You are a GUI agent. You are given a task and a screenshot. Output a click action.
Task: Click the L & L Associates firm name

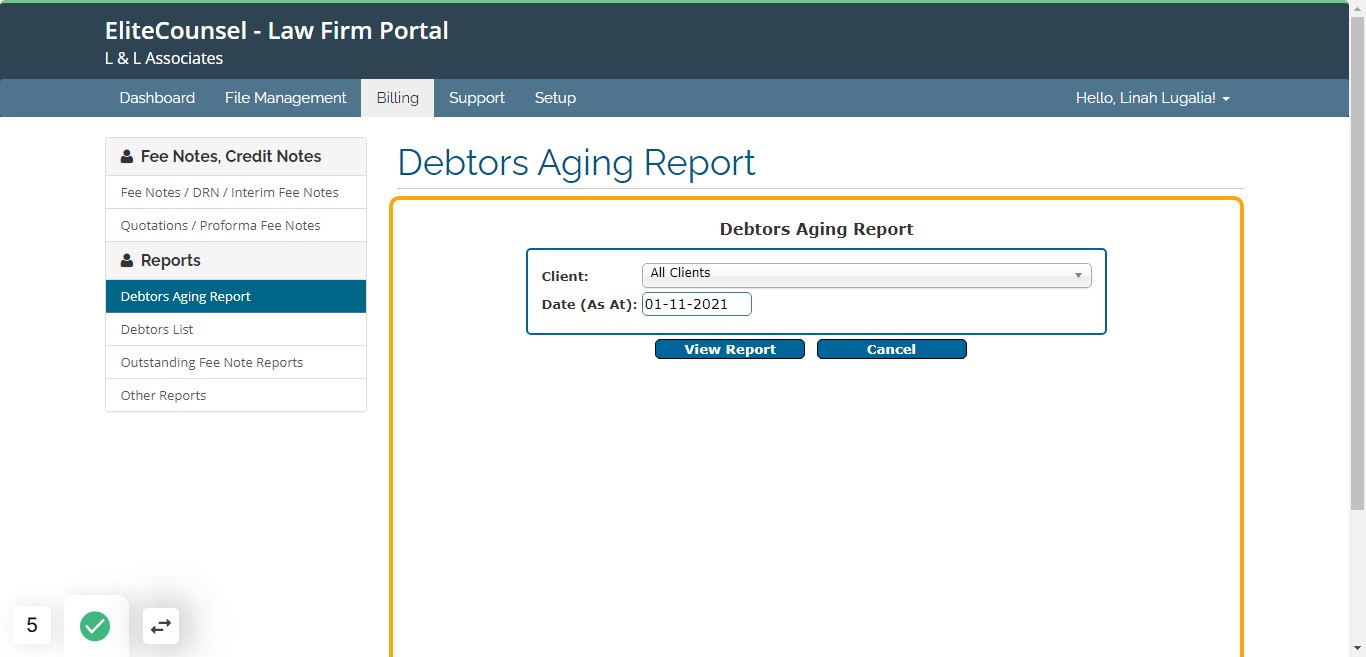click(164, 59)
